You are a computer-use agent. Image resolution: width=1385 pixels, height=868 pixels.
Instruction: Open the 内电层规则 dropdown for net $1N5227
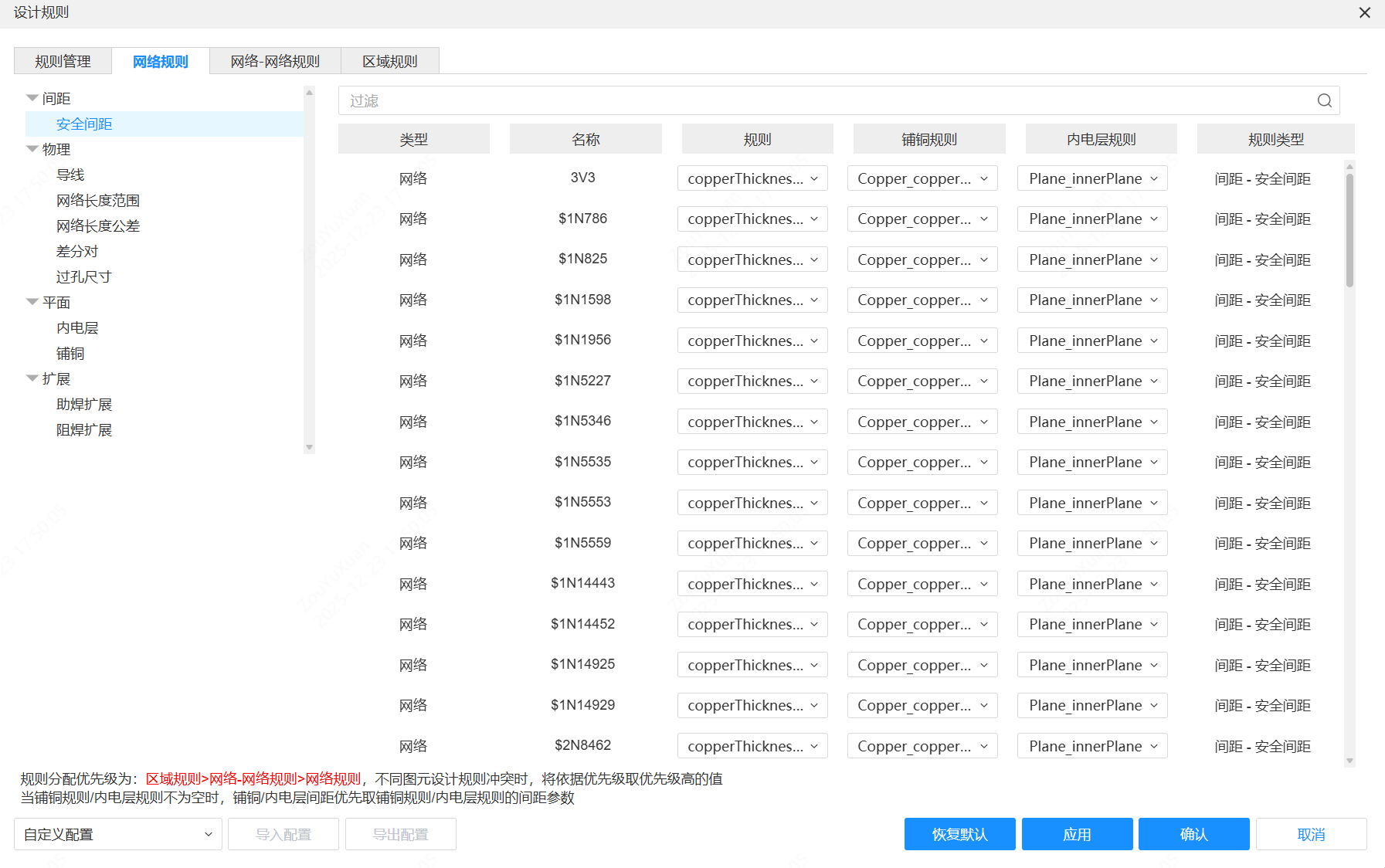[x=1092, y=381]
